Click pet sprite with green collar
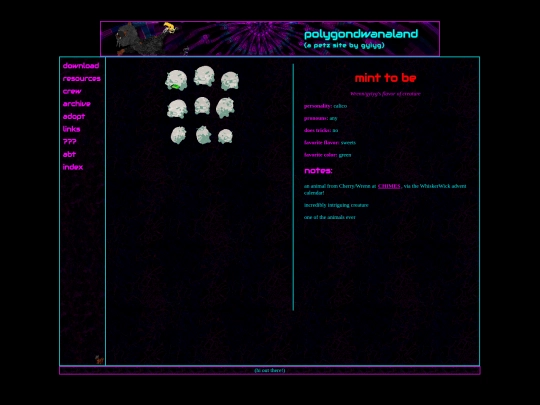540x405 pixels. coord(176,80)
